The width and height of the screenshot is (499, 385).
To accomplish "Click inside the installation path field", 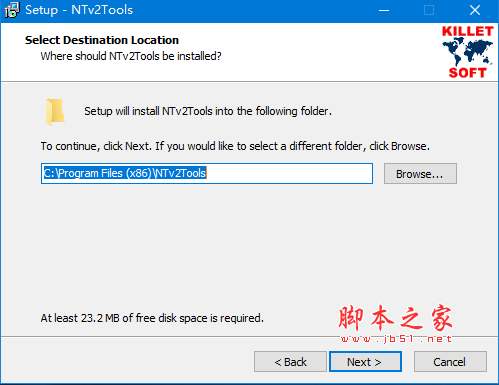I will [x=207, y=174].
